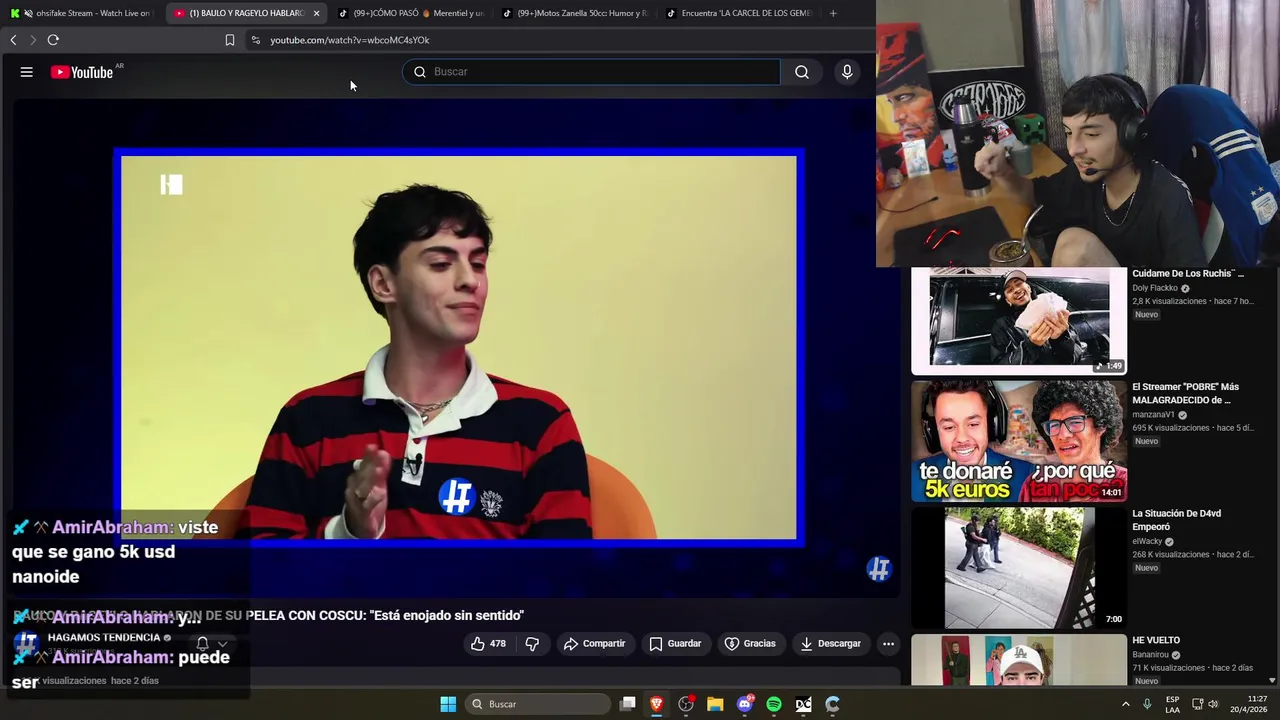Close the BAULO Y RAGEYLO tab
The image size is (1280, 720).
(x=317, y=13)
